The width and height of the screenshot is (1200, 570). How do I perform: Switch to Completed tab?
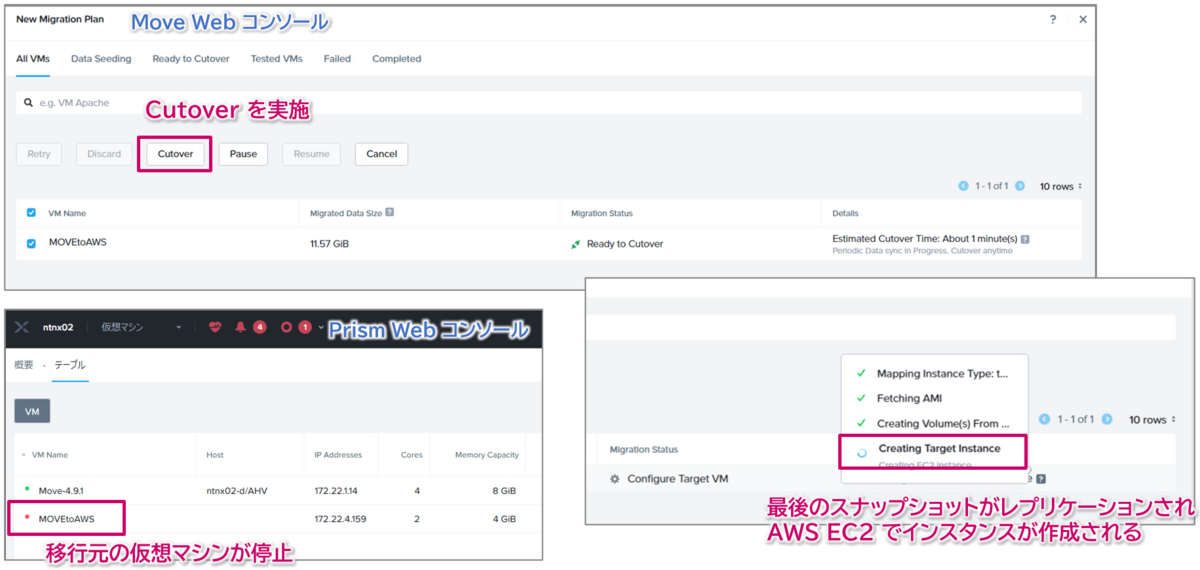397,59
